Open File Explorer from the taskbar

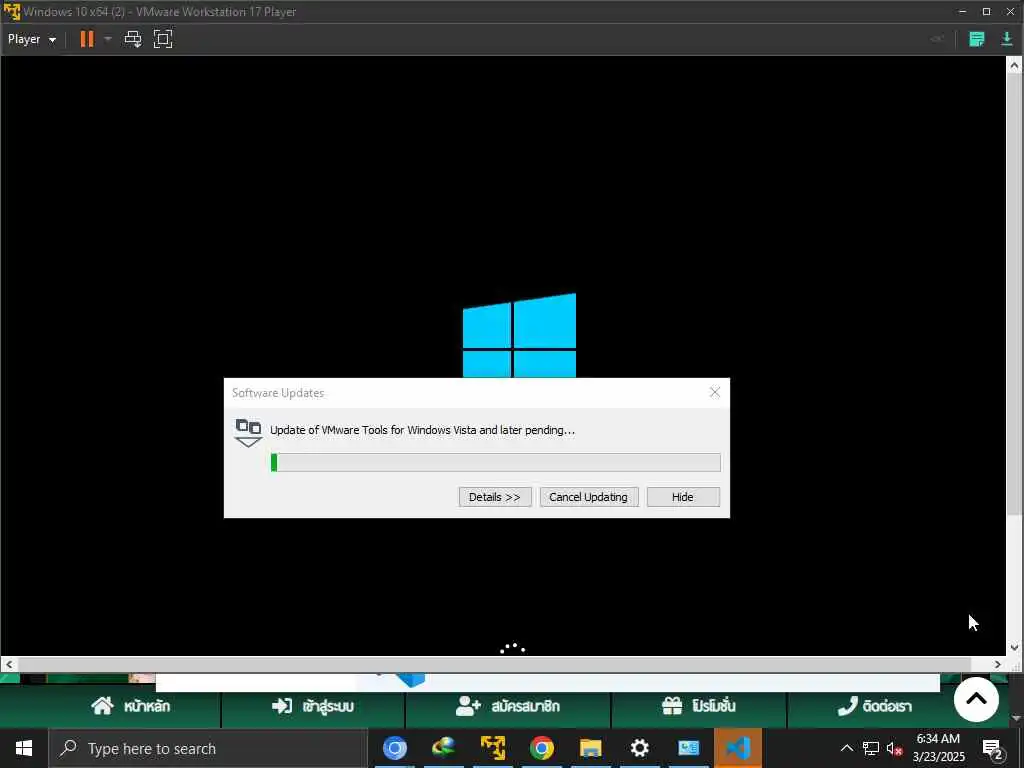590,748
